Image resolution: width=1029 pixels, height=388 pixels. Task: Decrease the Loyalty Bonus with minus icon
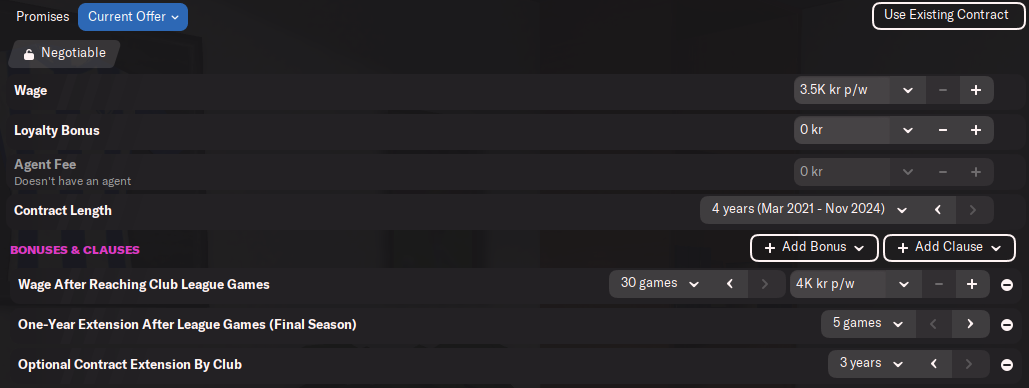tap(943, 130)
